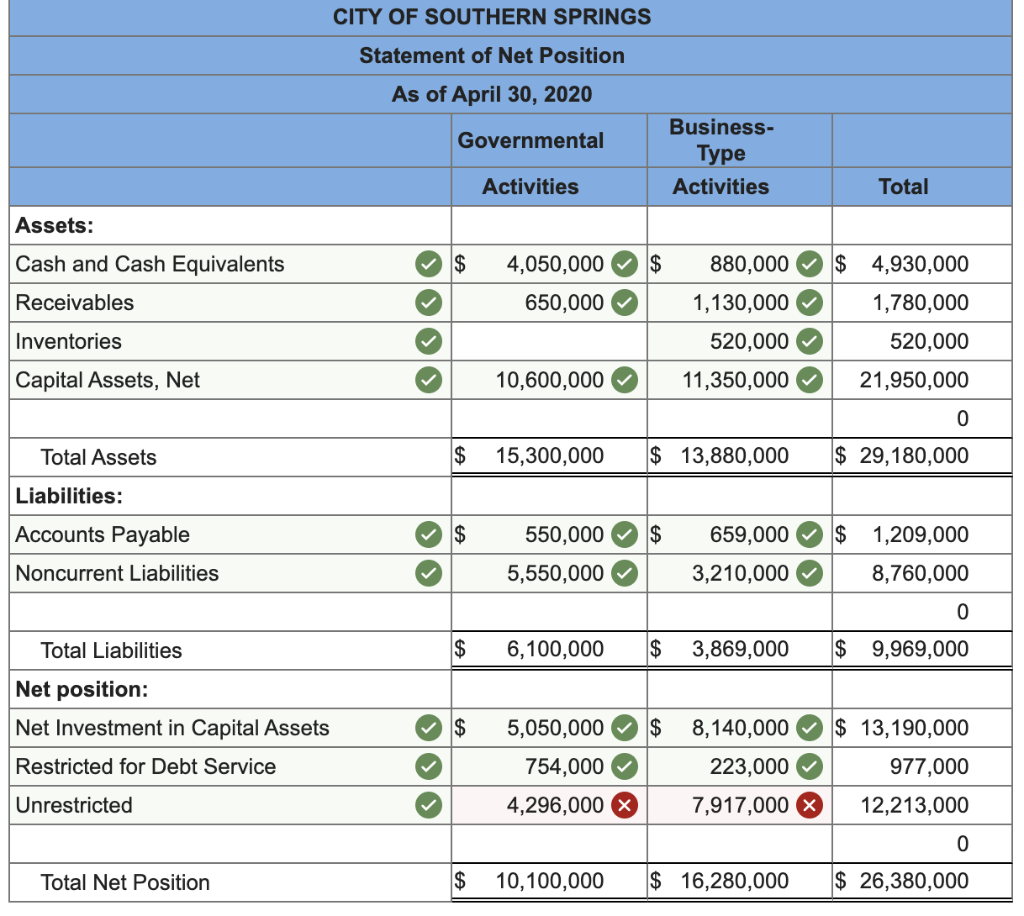Click the green checkmark beside Accounts Payable label
The height and width of the screenshot is (916, 1024).
[x=428, y=534]
